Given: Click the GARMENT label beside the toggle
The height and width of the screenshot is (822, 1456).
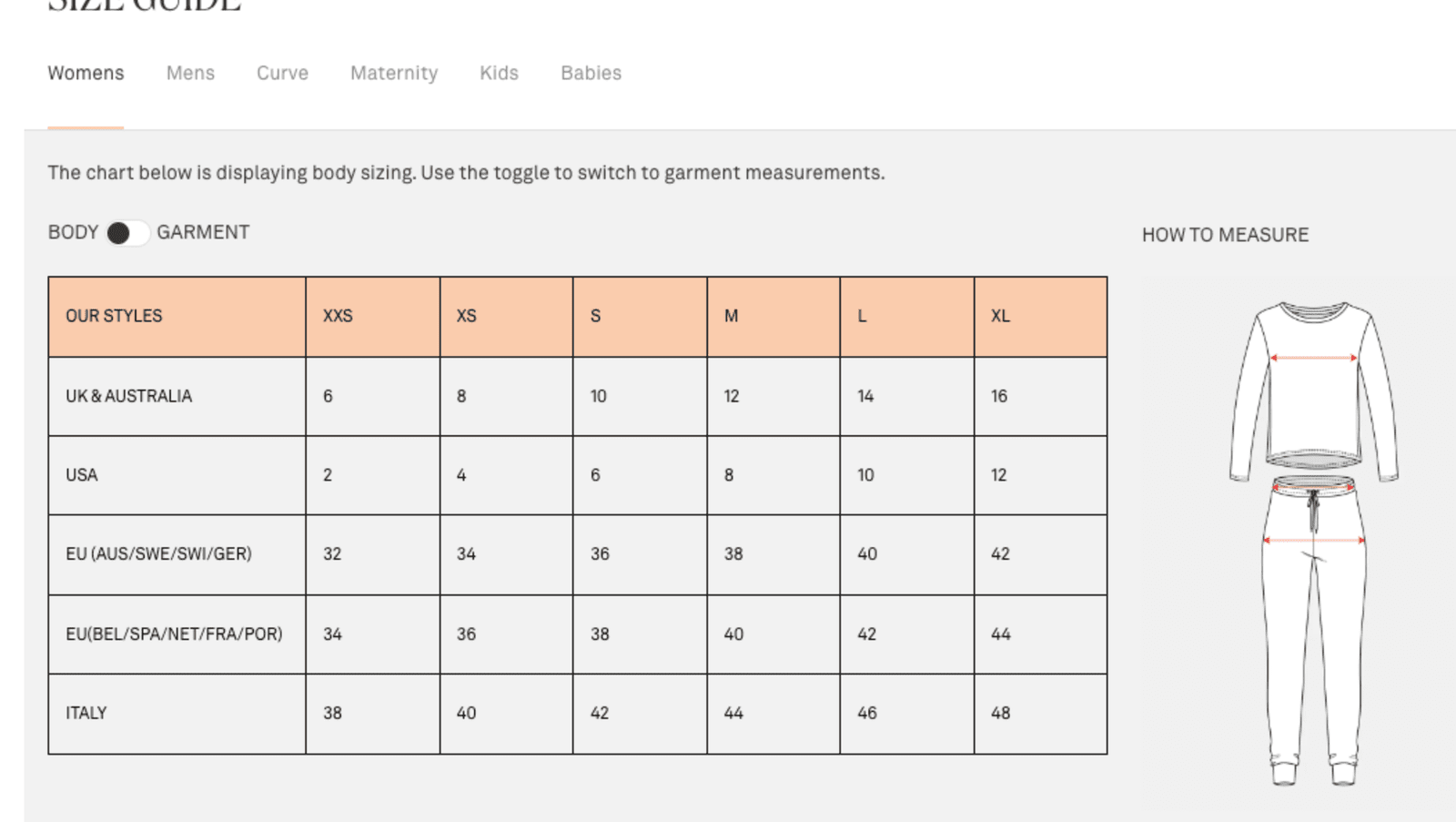Looking at the screenshot, I should 203,232.
